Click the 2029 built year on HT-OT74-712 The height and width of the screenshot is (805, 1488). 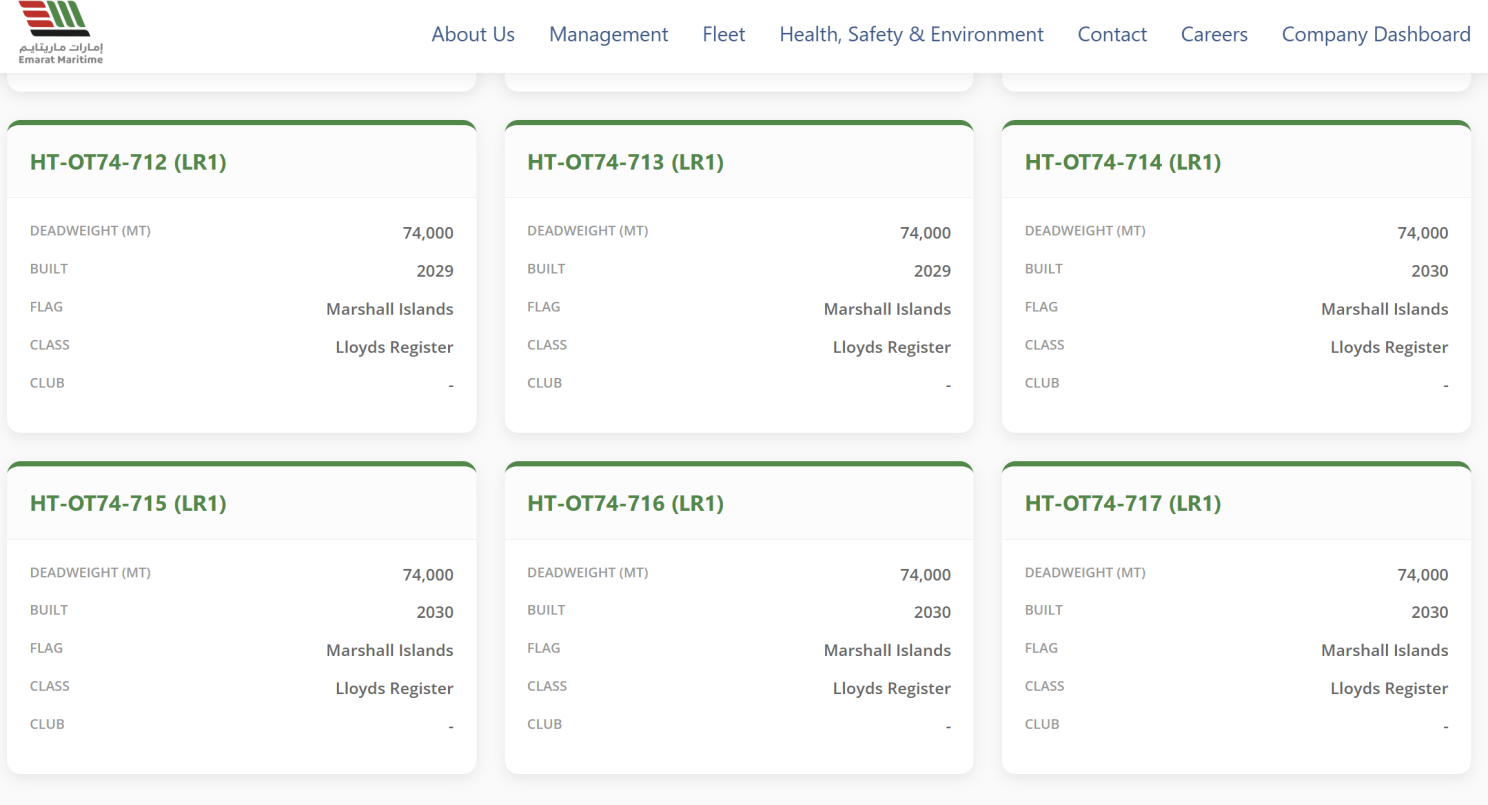click(x=435, y=271)
